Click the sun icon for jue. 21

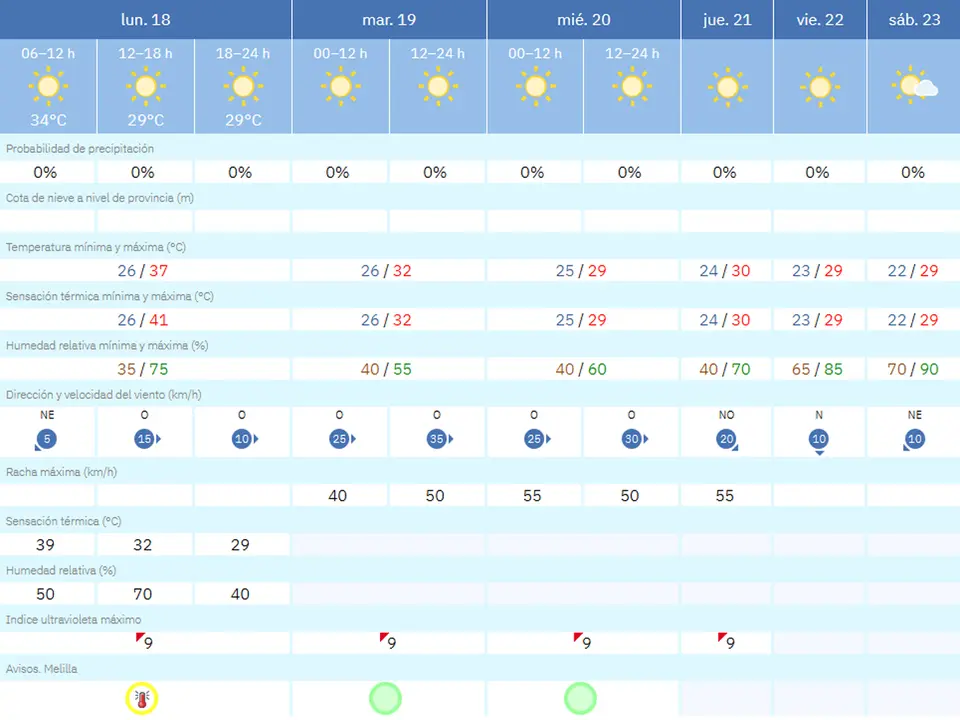[x=727, y=88]
